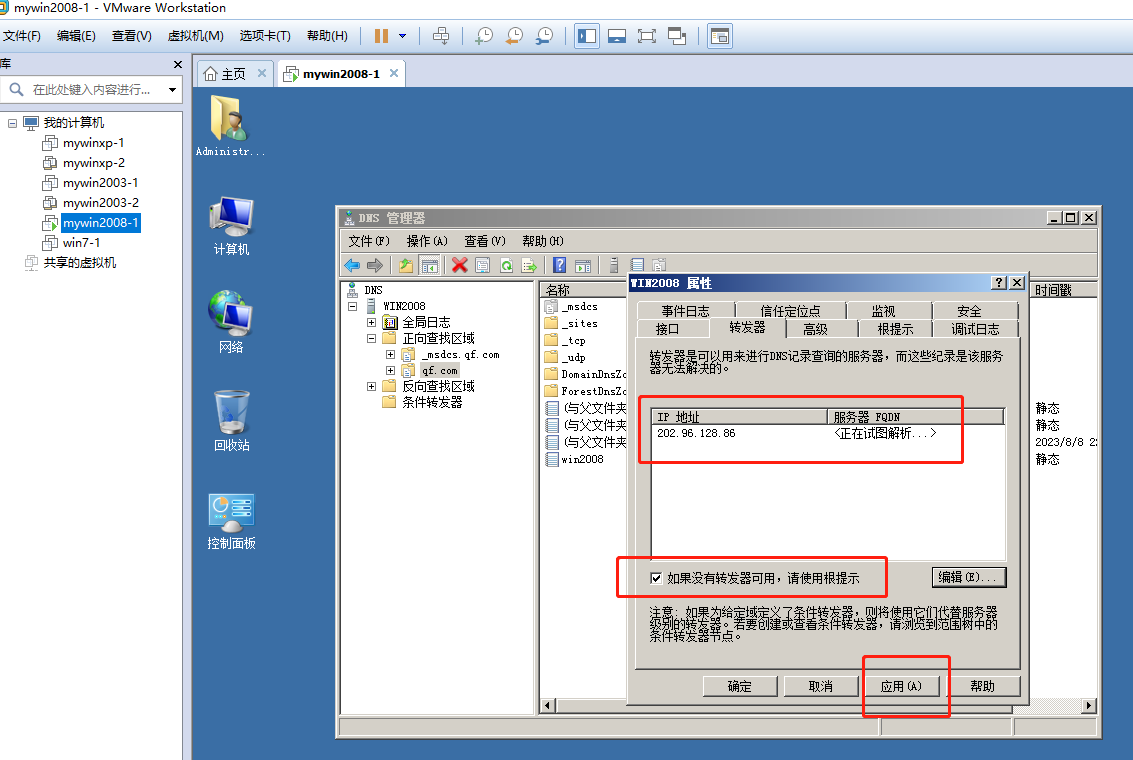Open the power options dropdown arrow beside pause
1133x760 pixels.
402,35
